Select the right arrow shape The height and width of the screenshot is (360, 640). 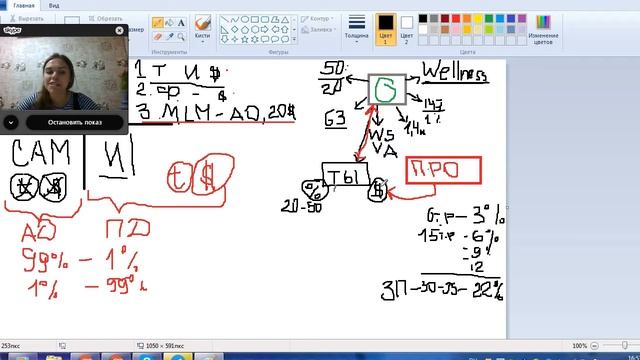(x=265, y=29)
